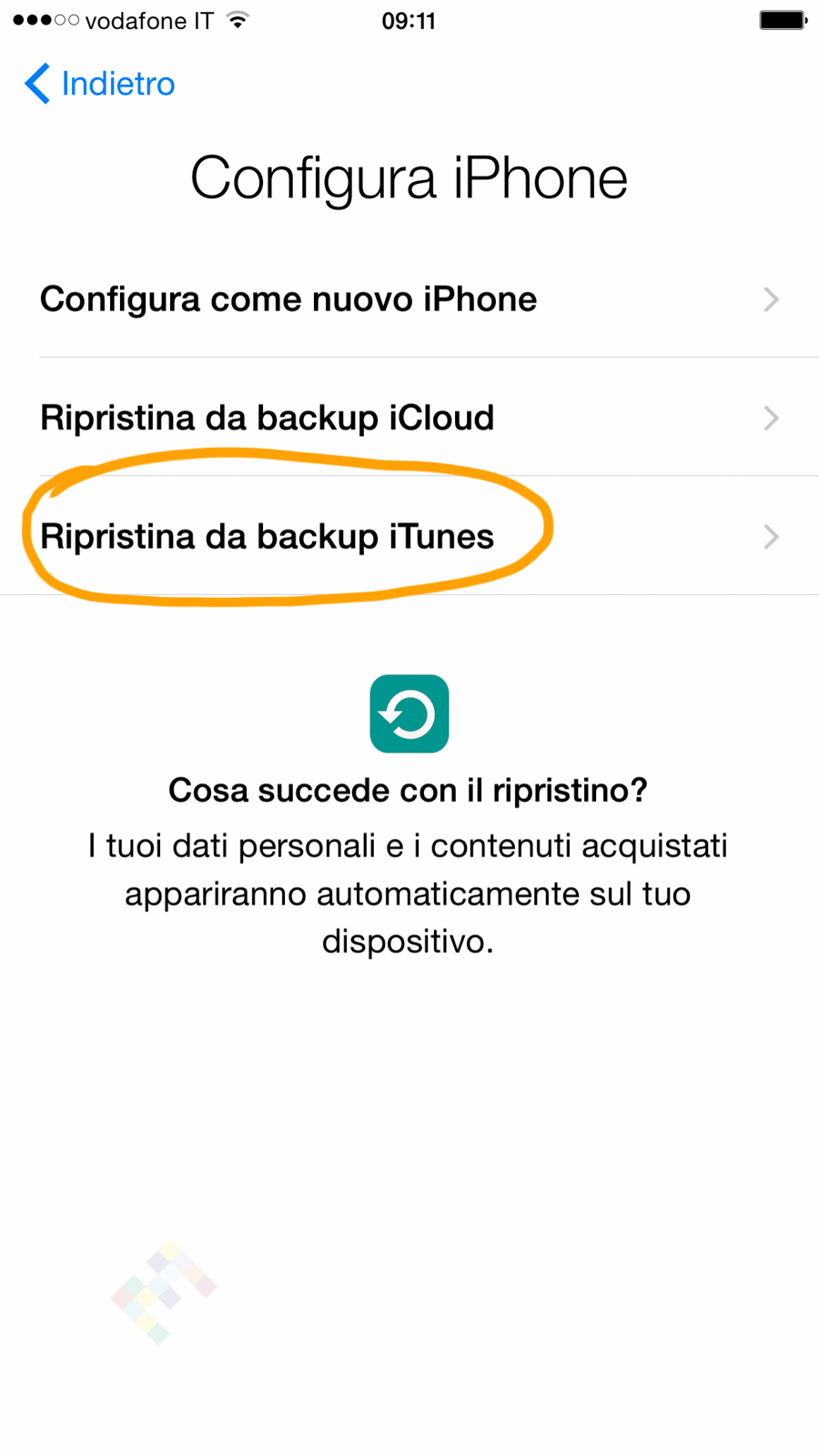Tap the cellular signal strength dots
819x1456 pixels.
(x=45, y=20)
